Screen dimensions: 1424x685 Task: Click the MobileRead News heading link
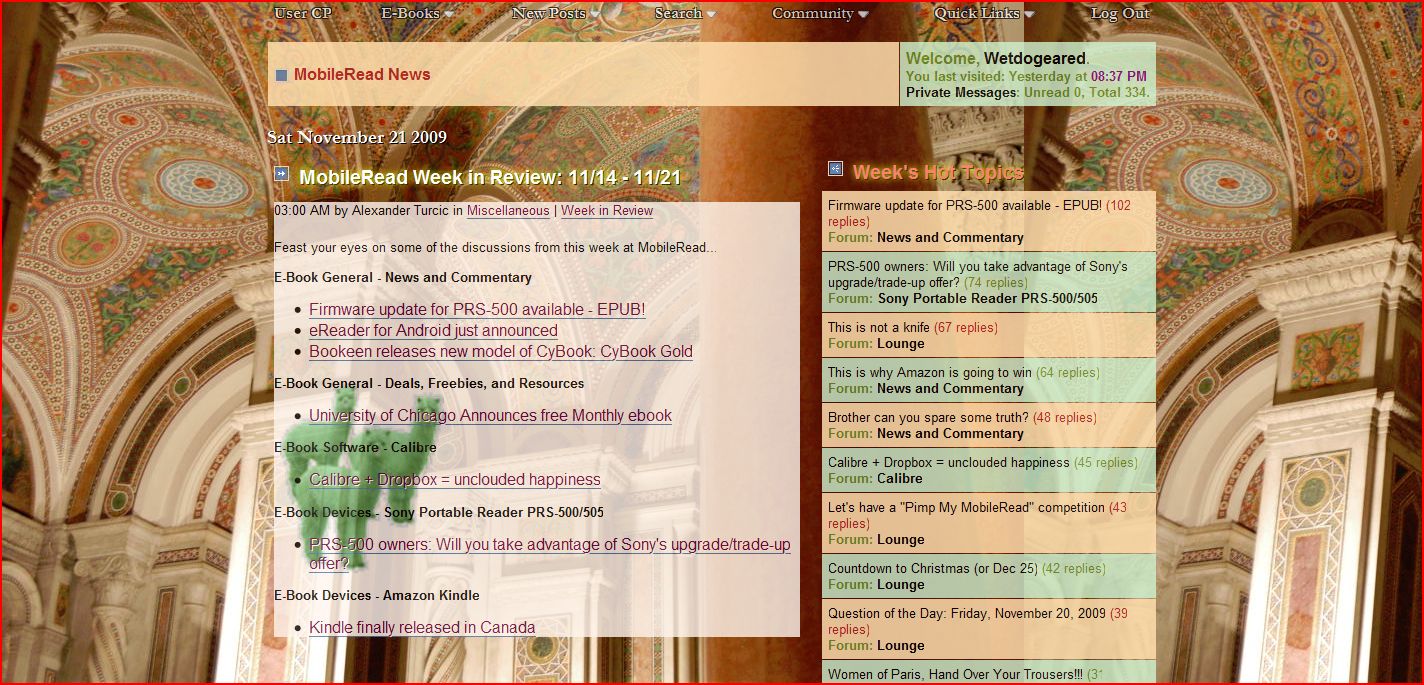pyautogui.click(x=362, y=74)
